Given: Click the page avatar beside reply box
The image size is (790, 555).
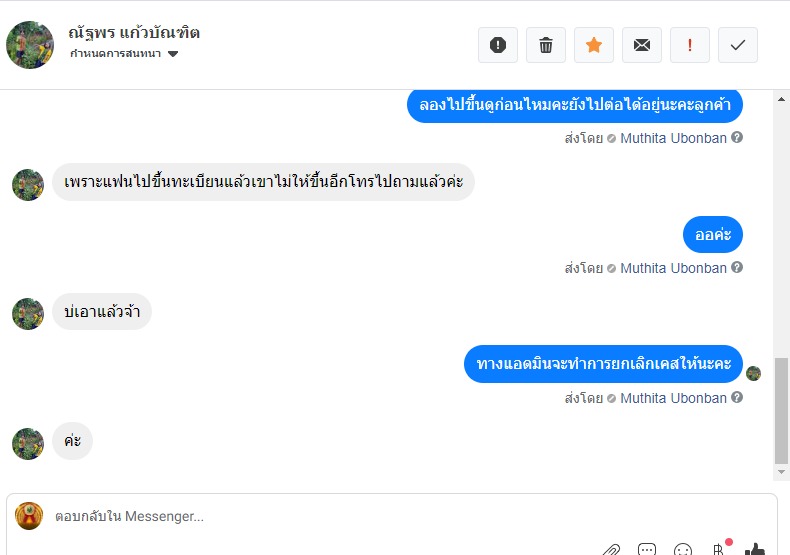Looking at the screenshot, I should coord(30,516).
